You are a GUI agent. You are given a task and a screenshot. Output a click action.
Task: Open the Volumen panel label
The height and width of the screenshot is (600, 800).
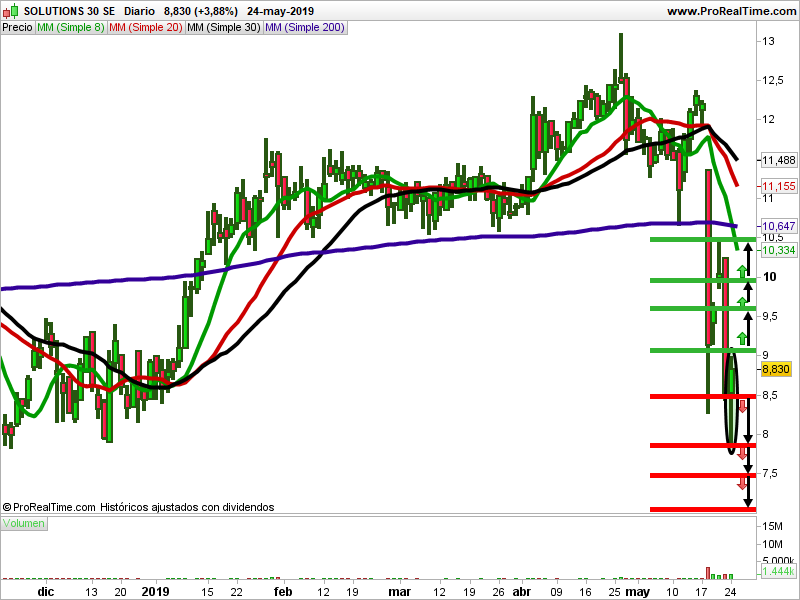pos(24,523)
